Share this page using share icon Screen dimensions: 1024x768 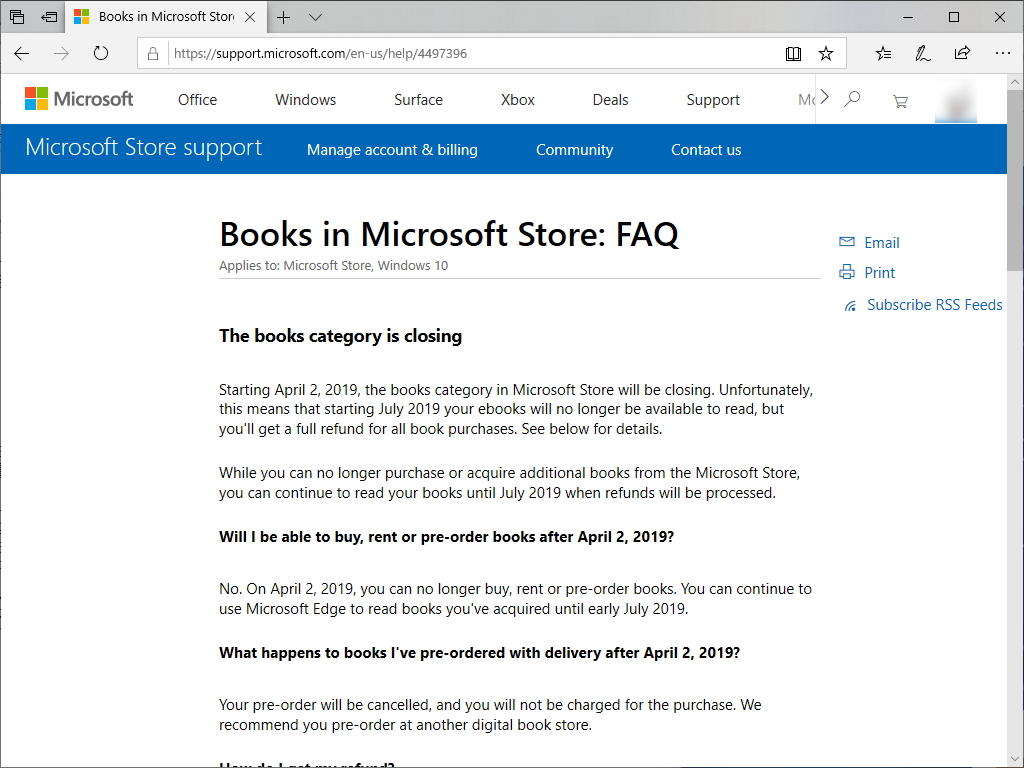962,54
